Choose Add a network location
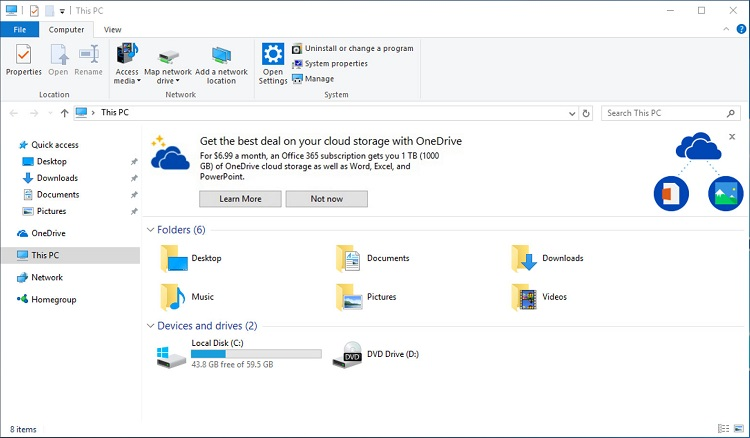This screenshot has height=438, width=750. click(221, 64)
